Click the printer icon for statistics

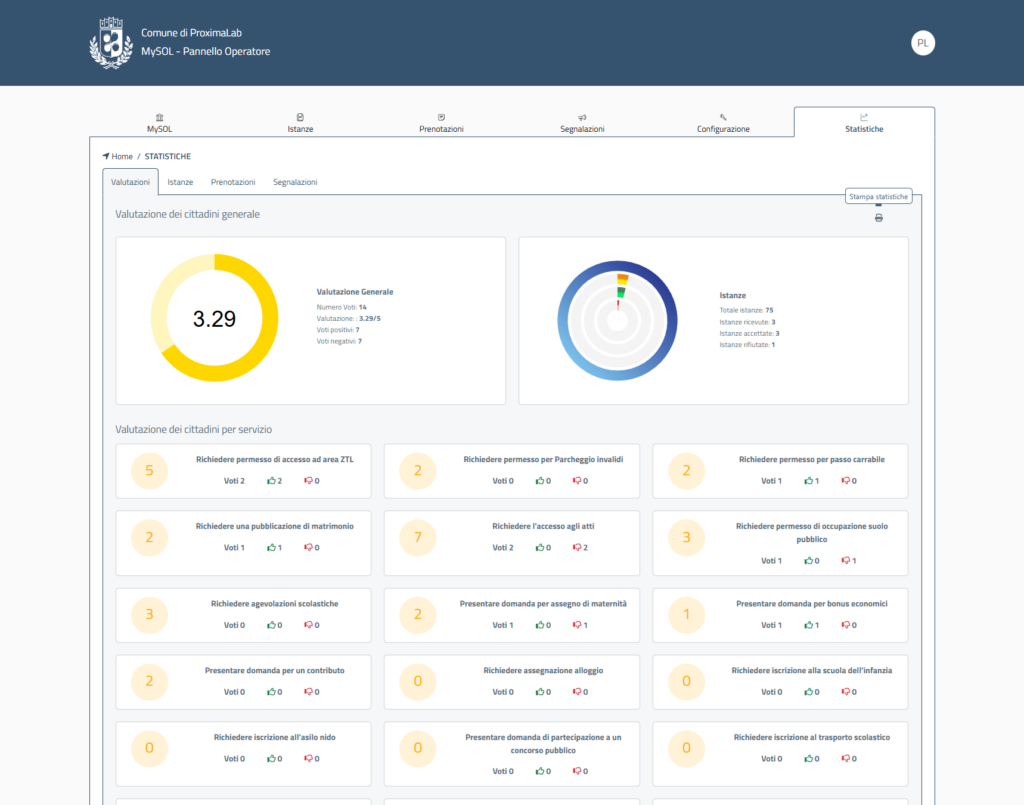coord(878,218)
